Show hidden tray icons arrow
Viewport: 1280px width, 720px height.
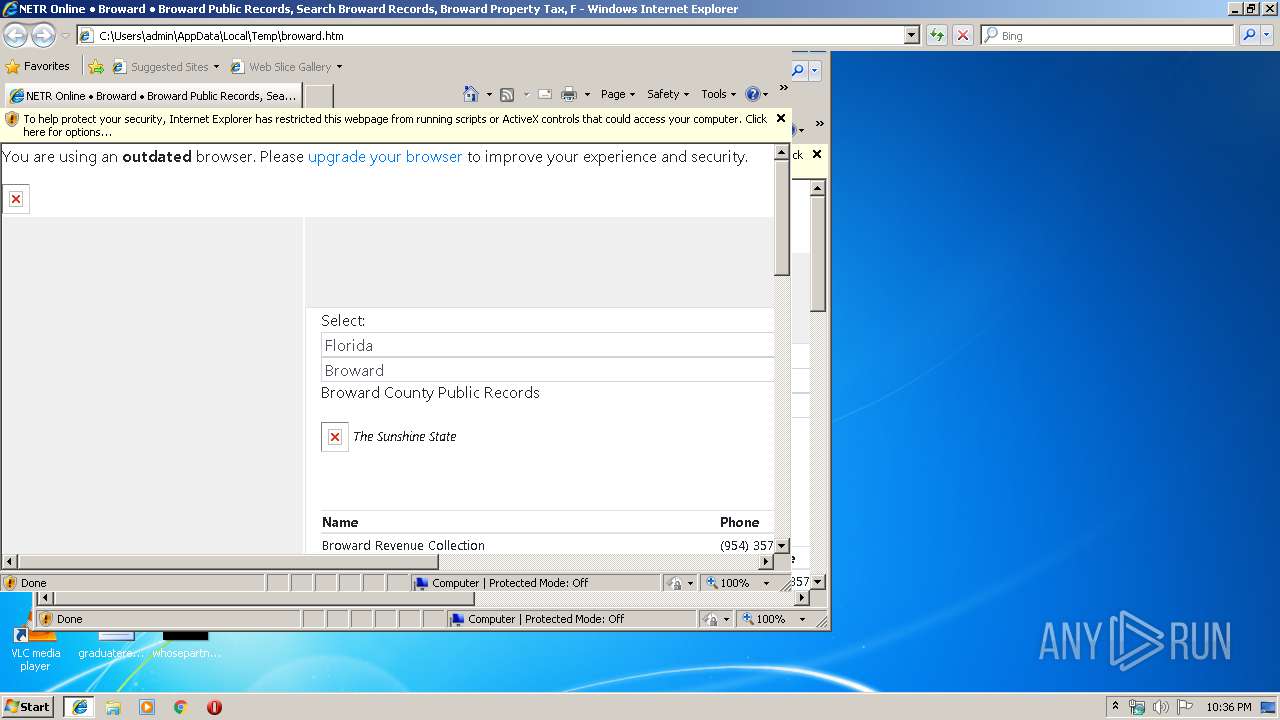point(1115,707)
